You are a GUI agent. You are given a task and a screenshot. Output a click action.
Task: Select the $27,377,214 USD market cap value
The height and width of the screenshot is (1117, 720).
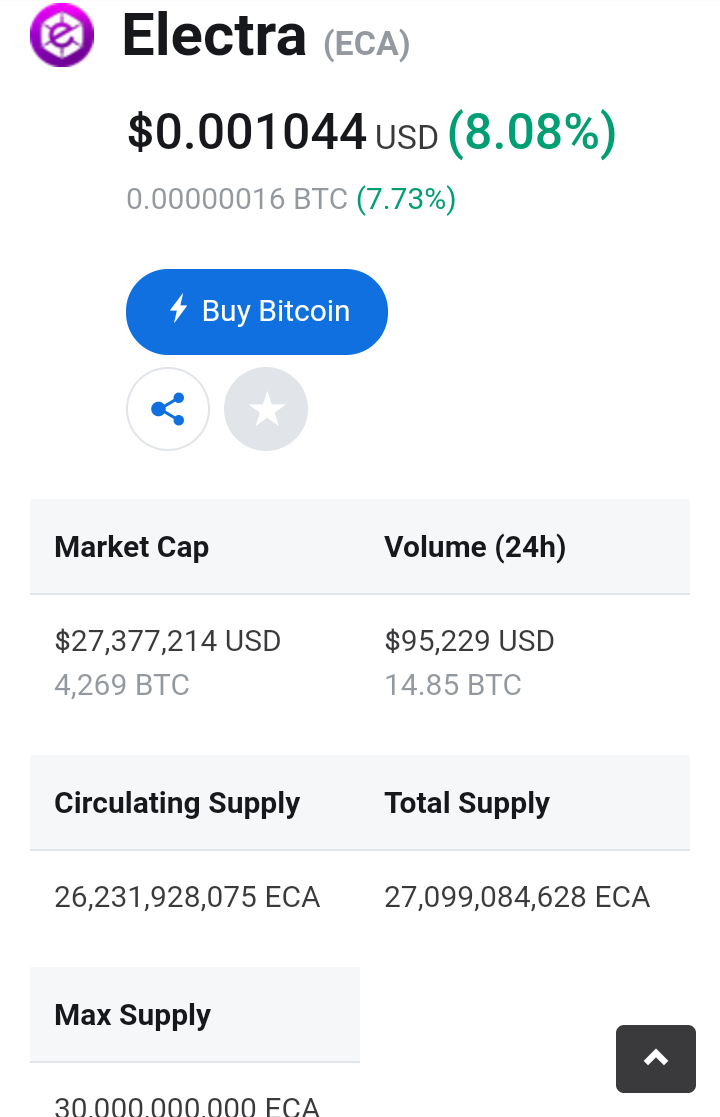click(168, 641)
